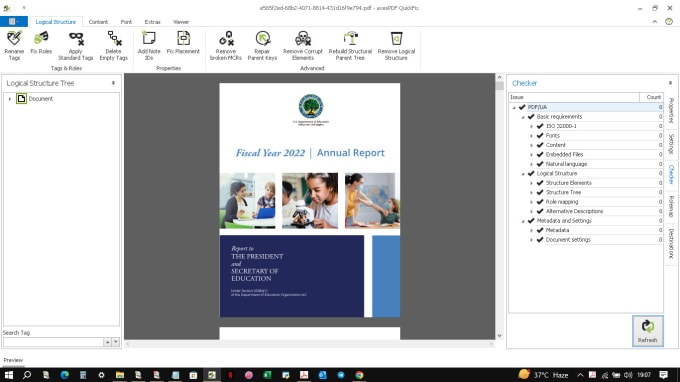680x382 pixels.
Task: Open the Font ribbon tab
Action: click(126, 22)
